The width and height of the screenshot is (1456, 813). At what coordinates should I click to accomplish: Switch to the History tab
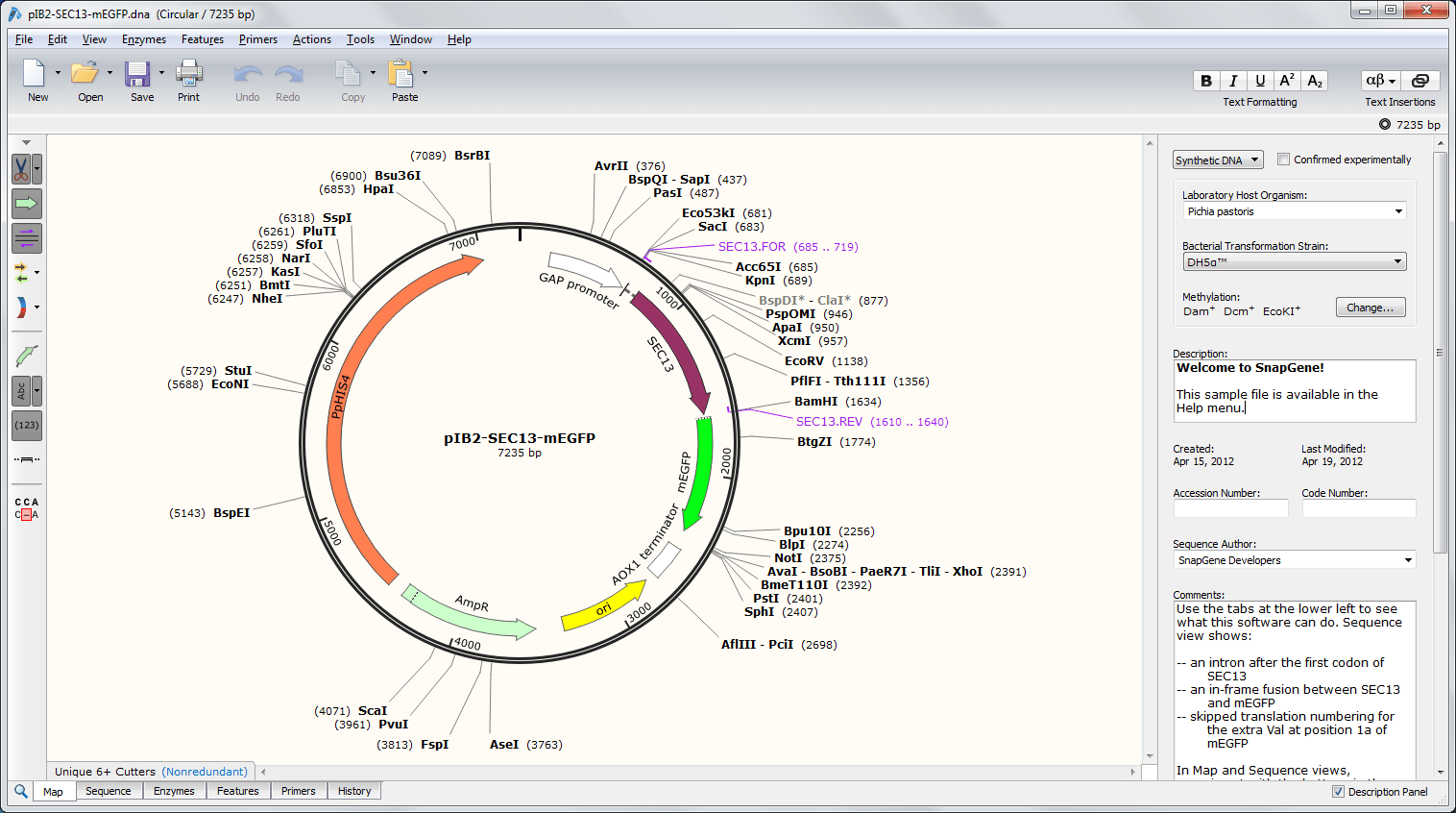[354, 791]
